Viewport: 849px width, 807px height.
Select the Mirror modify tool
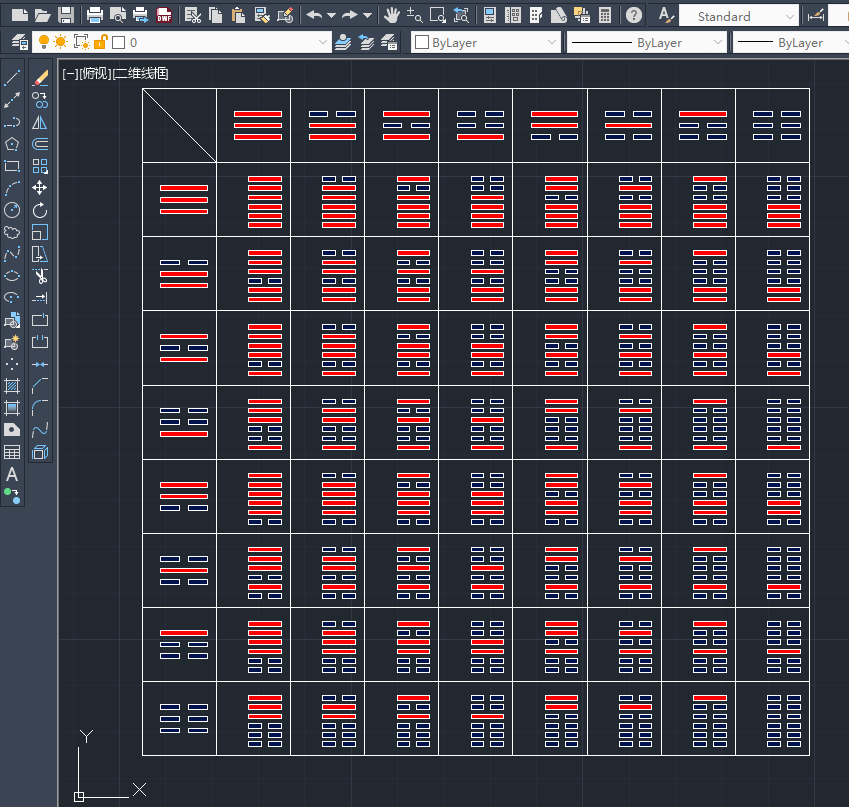40,122
